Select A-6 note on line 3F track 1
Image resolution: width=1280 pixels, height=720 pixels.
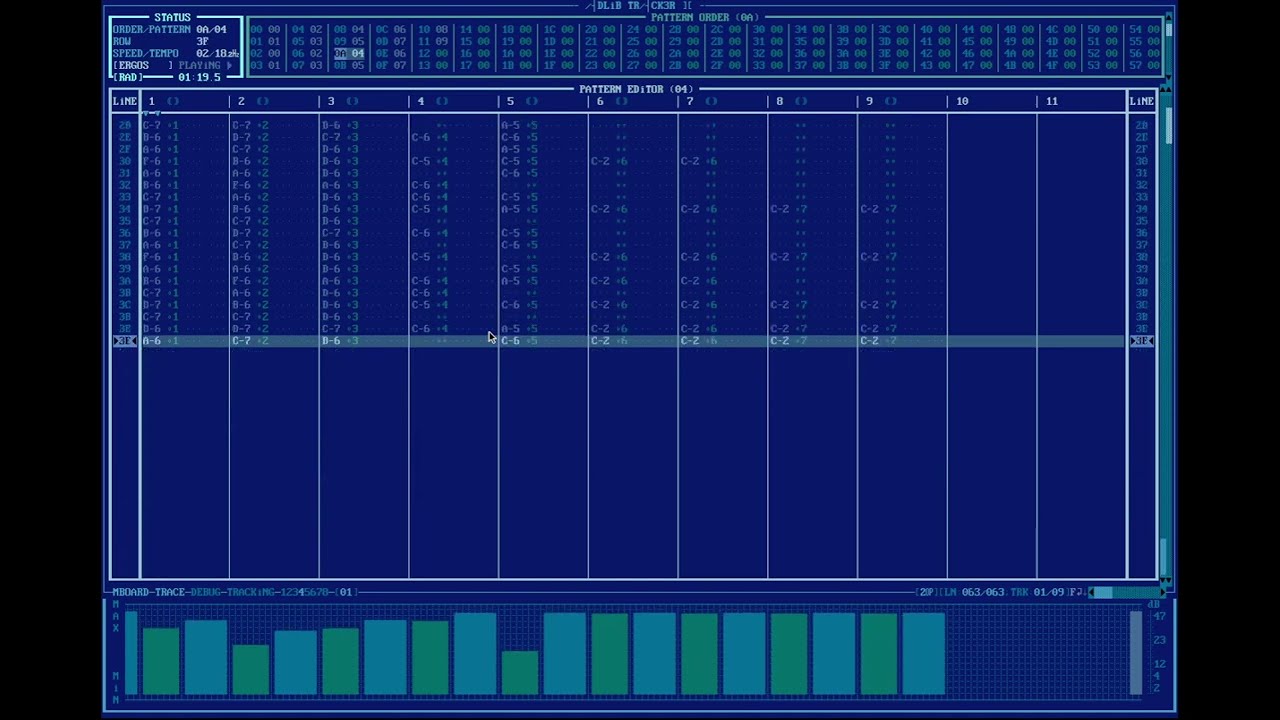pyautogui.click(x=153, y=341)
